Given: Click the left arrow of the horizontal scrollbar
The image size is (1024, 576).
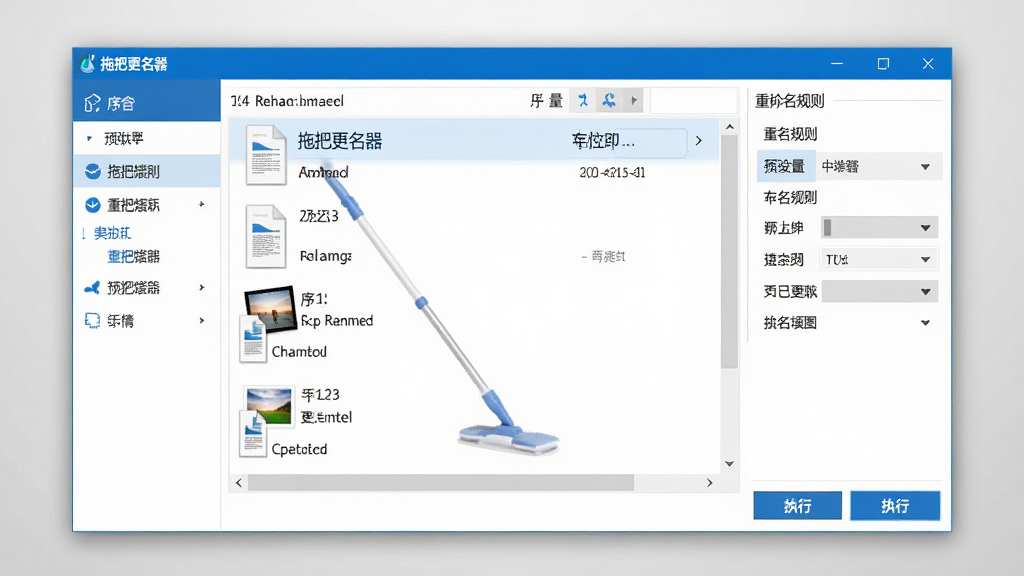Looking at the screenshot, I should point(238,483).
